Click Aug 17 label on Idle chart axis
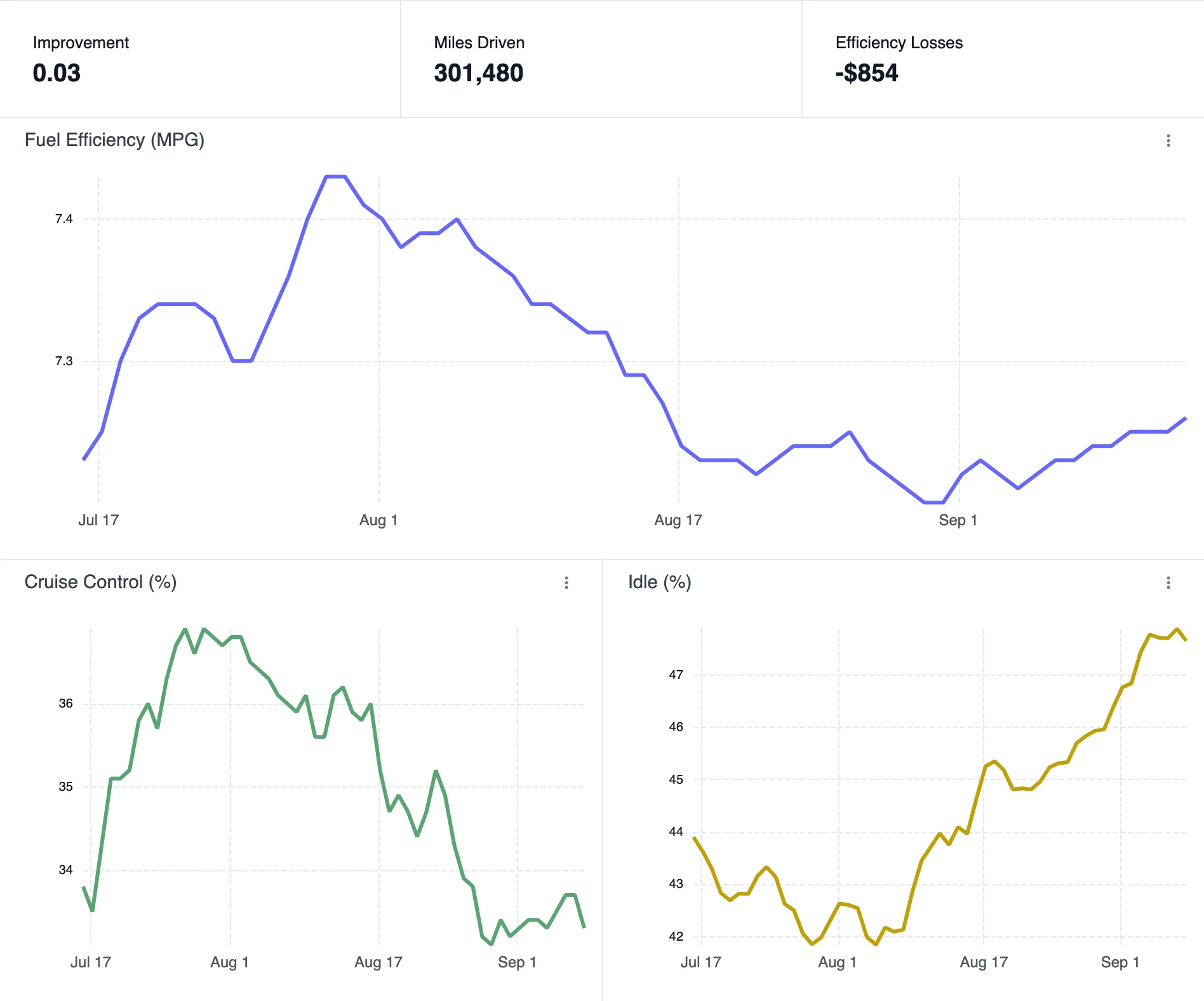Image resolution: width=1204 pixels, height=1001 pixels. pyautogui.click(x=984, y=962)
